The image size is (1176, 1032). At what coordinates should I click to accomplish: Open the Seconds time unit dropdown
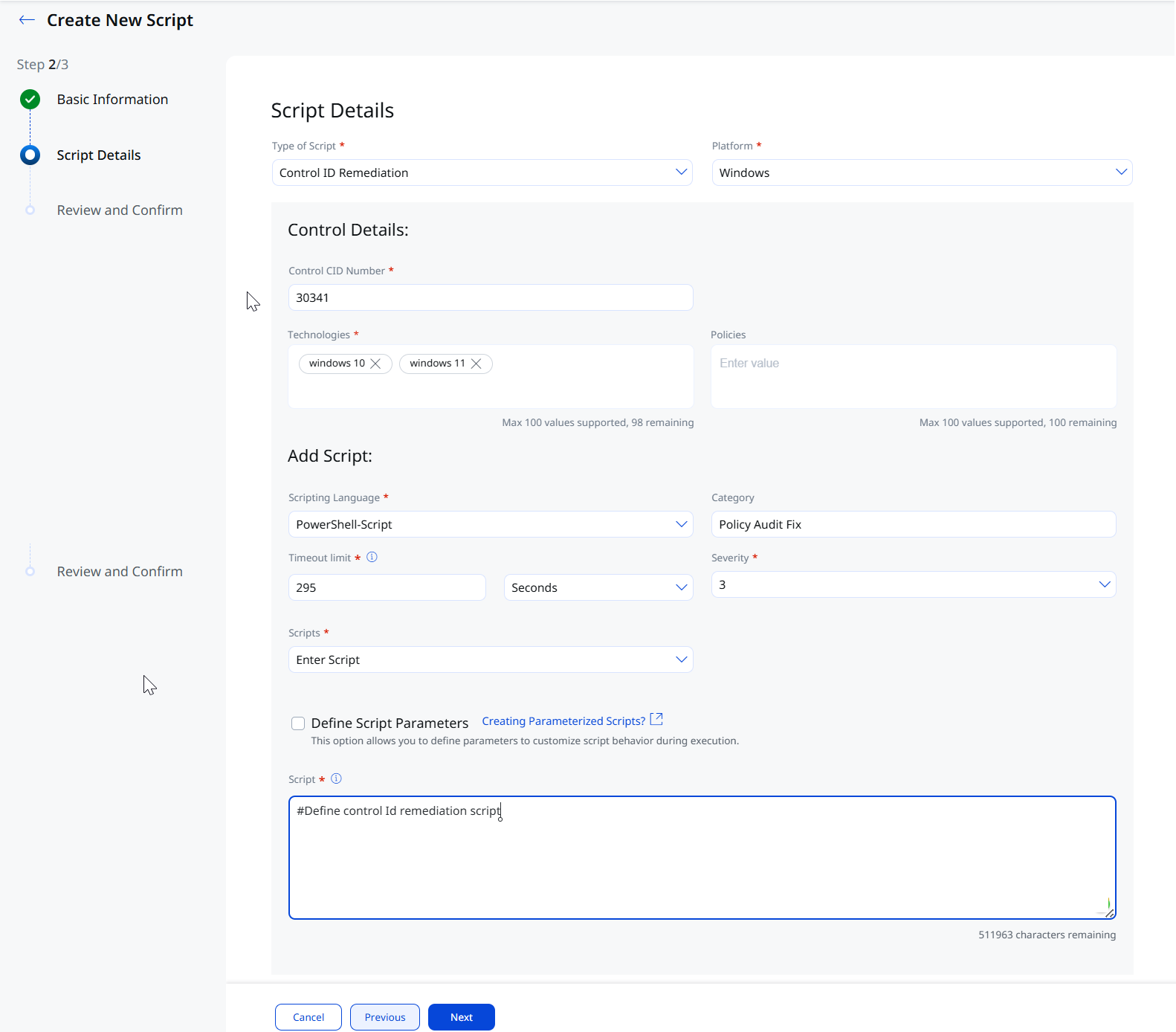click(x=598, y=587)
